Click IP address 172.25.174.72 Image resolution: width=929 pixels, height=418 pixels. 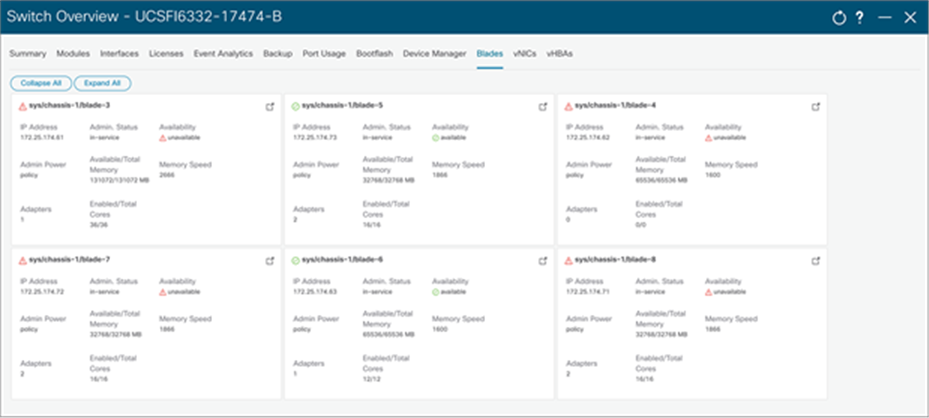(42, 292)
